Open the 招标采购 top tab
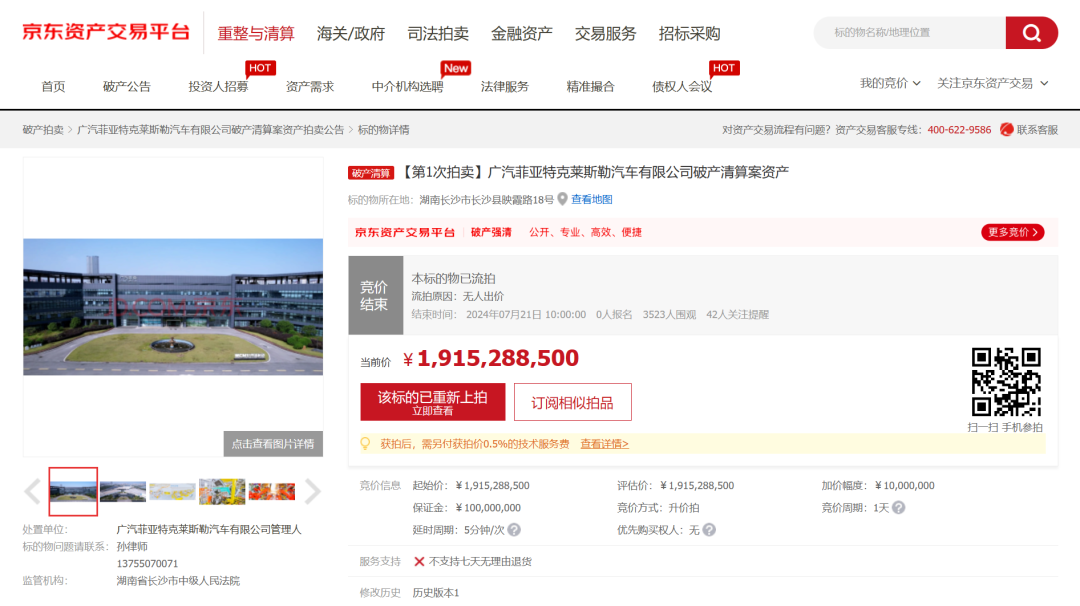 coord(689,33)
